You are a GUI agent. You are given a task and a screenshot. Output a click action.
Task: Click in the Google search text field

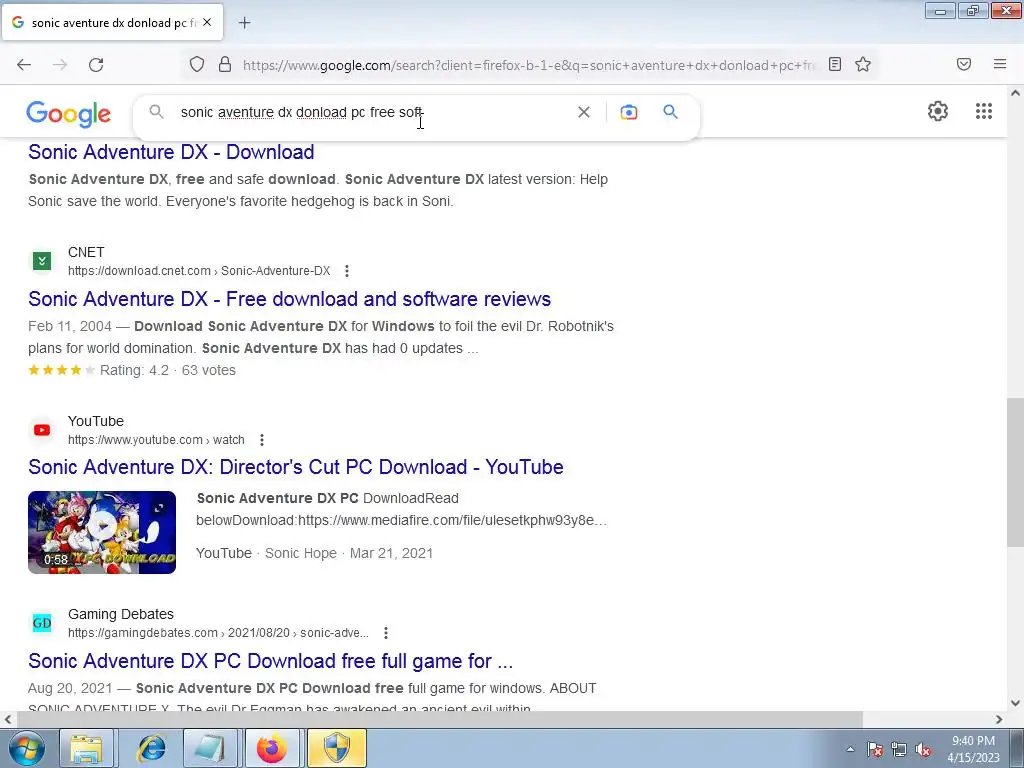coord(372,112)
